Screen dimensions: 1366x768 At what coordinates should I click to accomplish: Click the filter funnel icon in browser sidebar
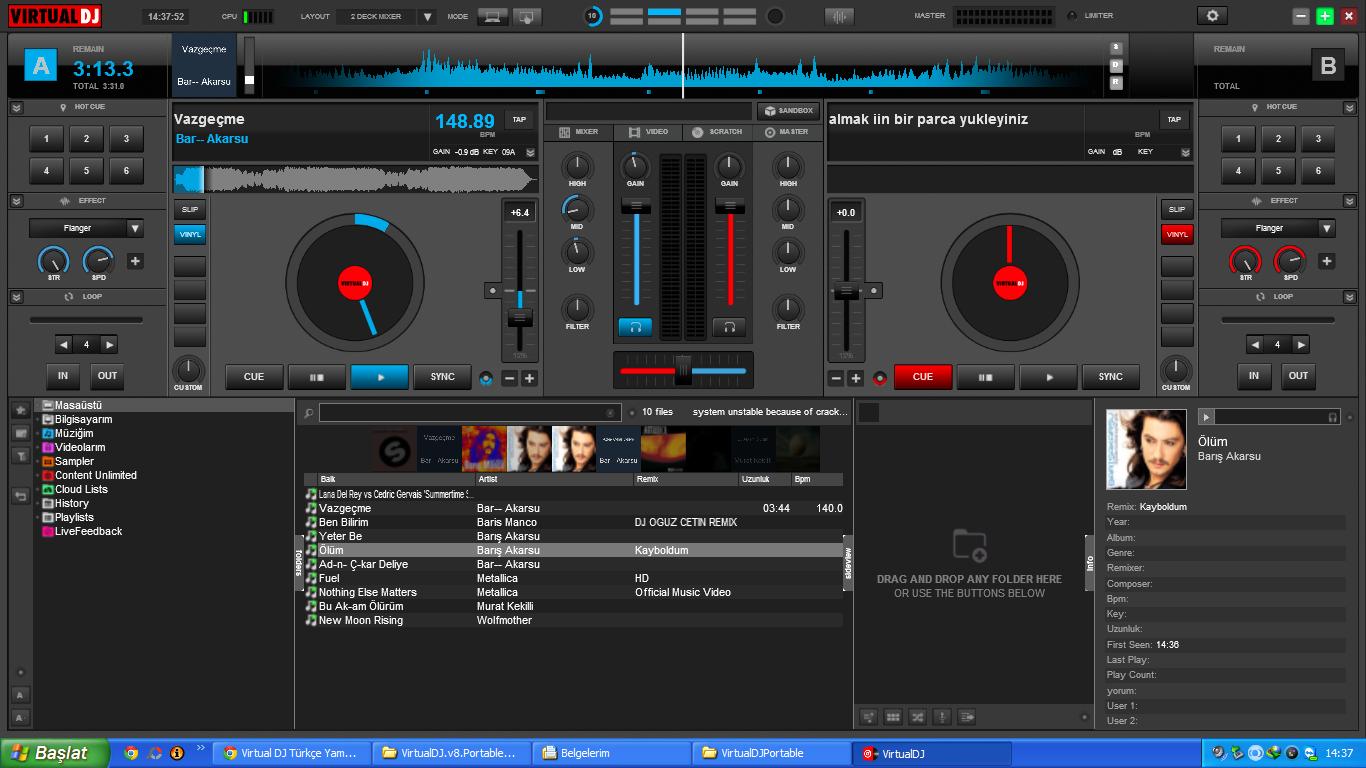coord(19,456)
